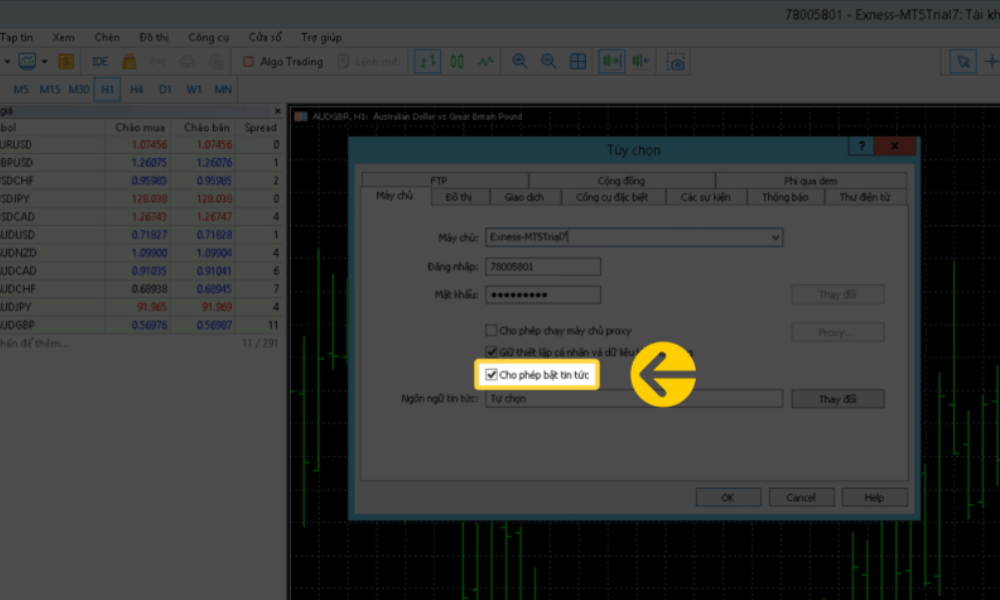Toggle the Algo Trading button
This screenshot has width=1000, height=600.
(x=283, y=62)
